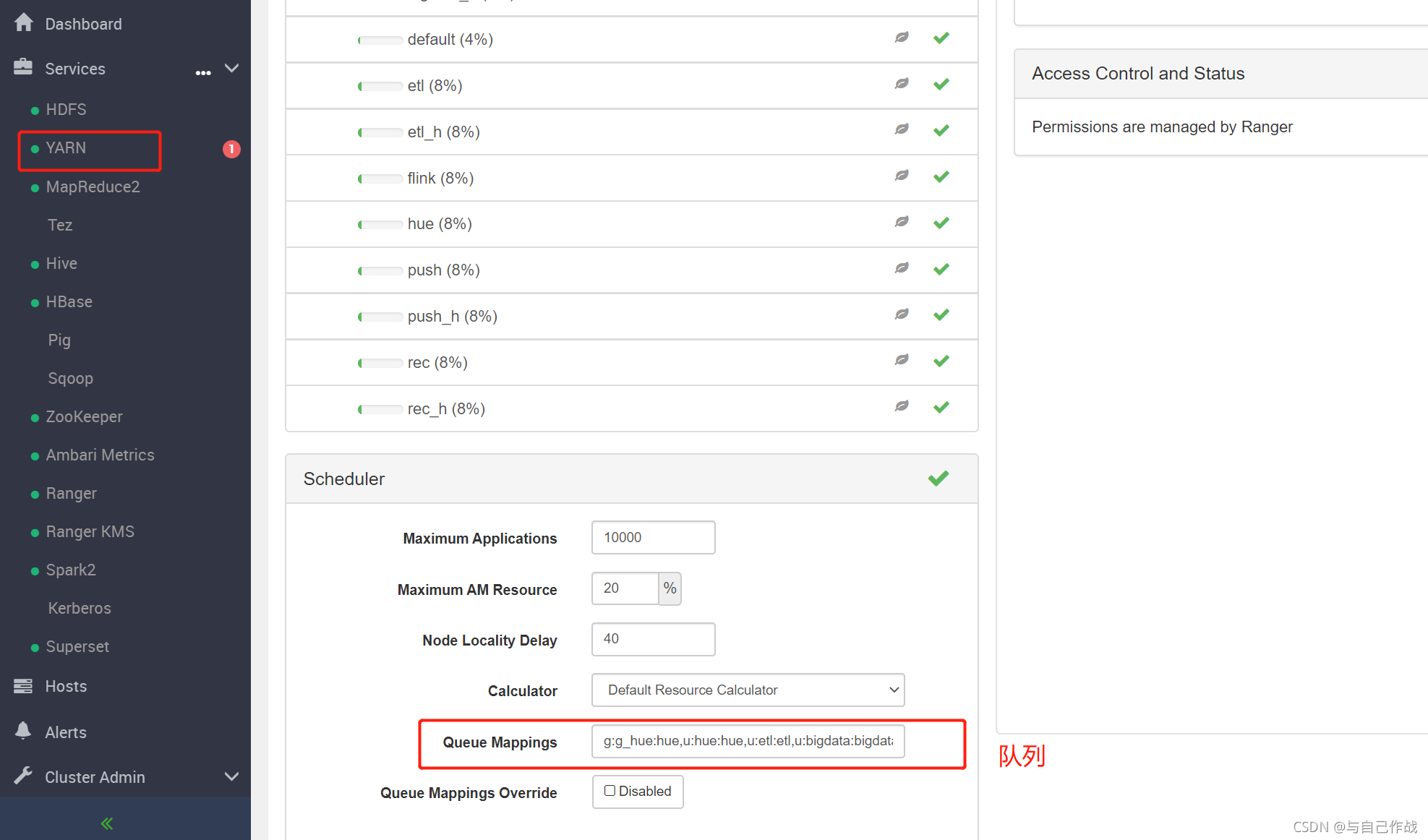
Task: Select the default (4%) queue
Action: tap(450, 40)
